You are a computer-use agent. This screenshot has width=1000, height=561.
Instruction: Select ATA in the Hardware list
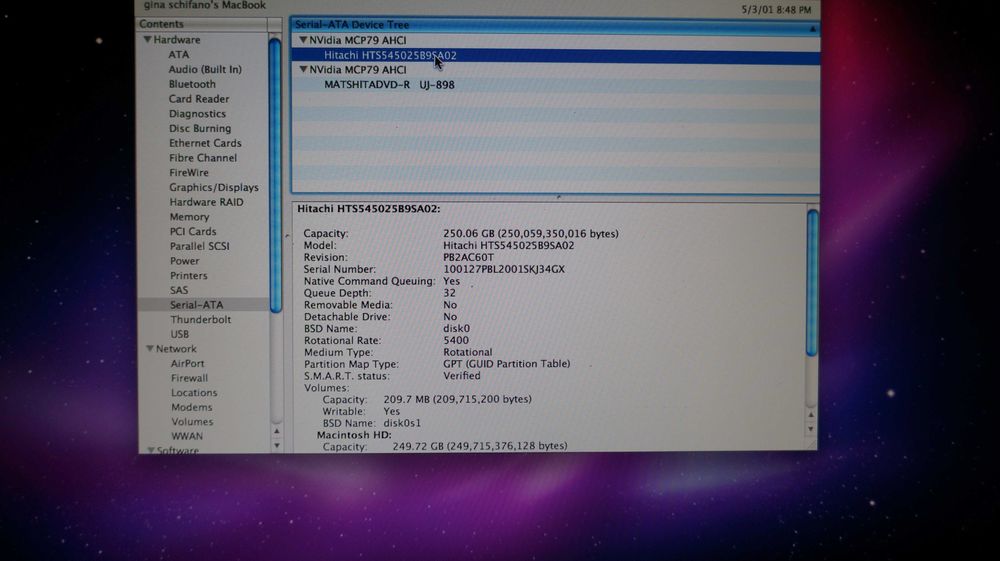tap(179, 55)
